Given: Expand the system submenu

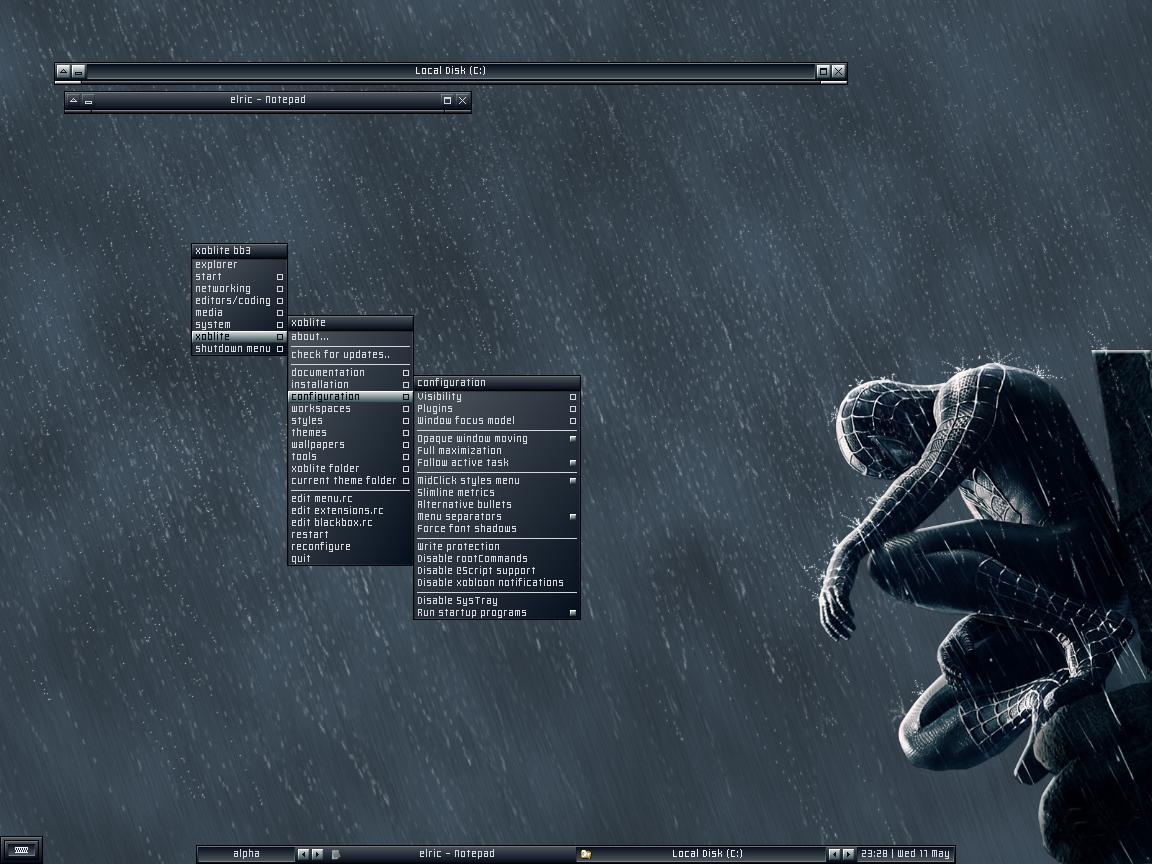Looking at the screenshot, I should pyautogui.click(x=240, y=325).
